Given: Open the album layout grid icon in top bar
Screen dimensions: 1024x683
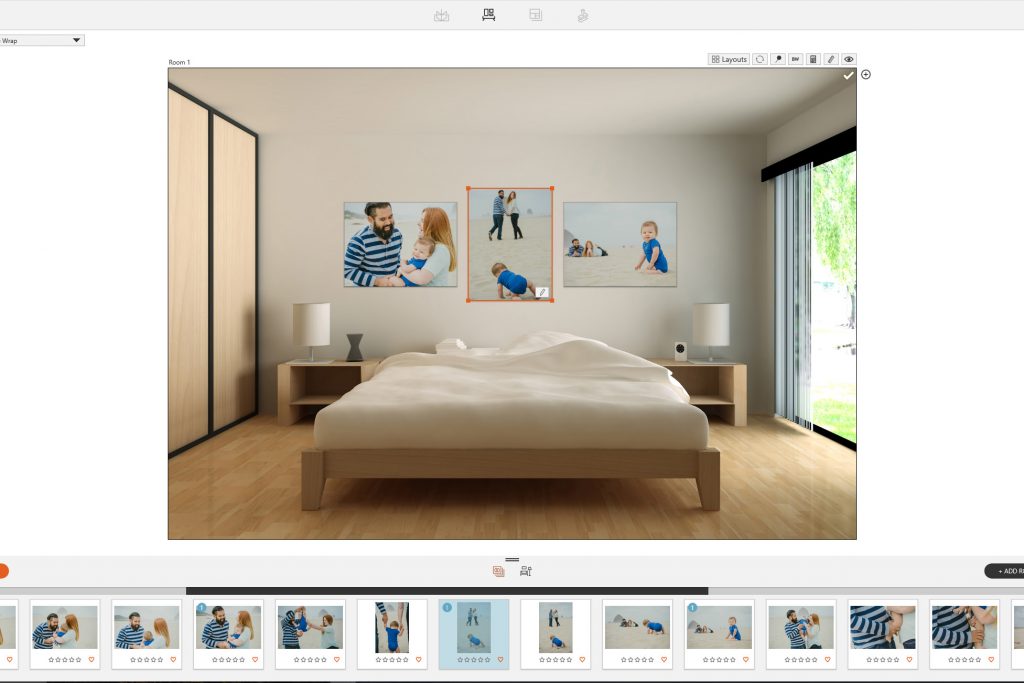Looking at the screenshot, I should click(x=536, y=14).
